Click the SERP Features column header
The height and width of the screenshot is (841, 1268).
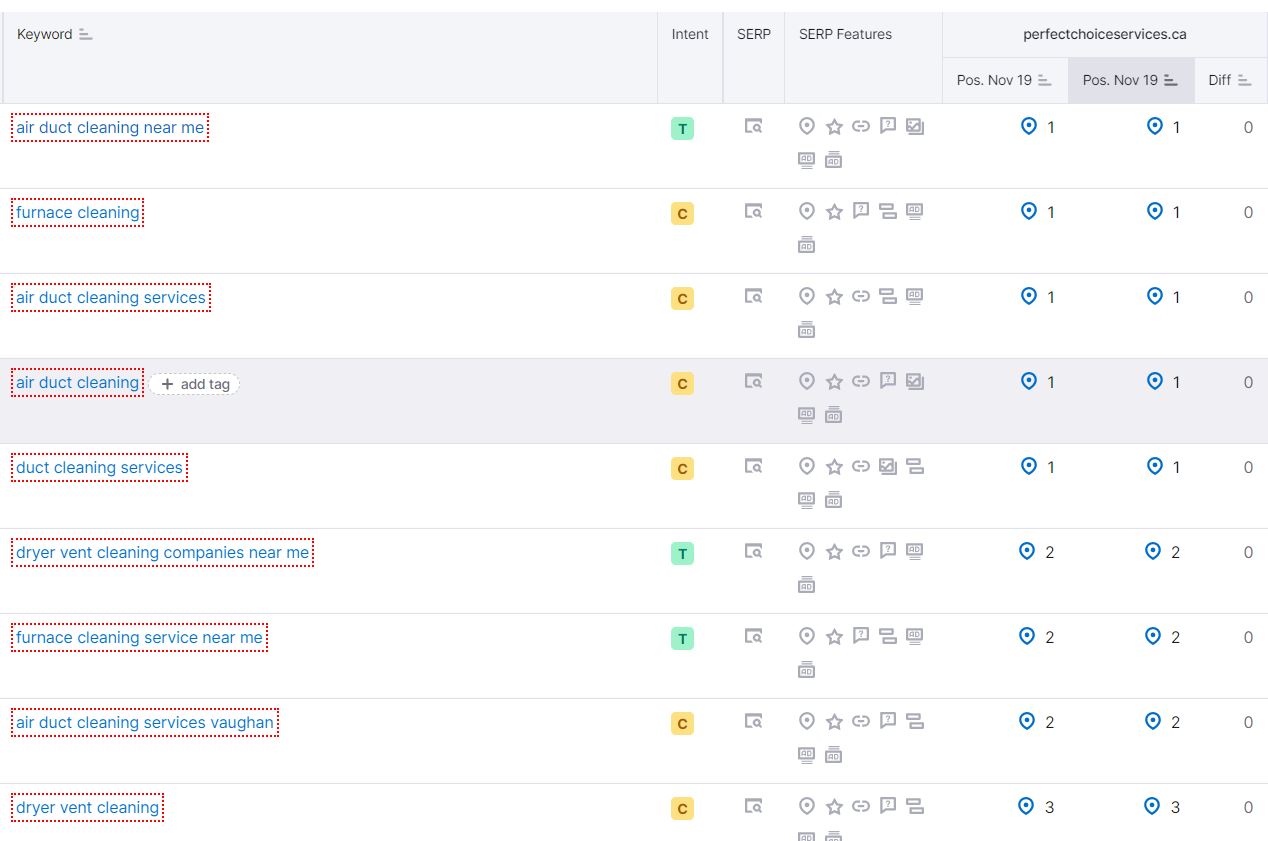[x=845, y=34]
